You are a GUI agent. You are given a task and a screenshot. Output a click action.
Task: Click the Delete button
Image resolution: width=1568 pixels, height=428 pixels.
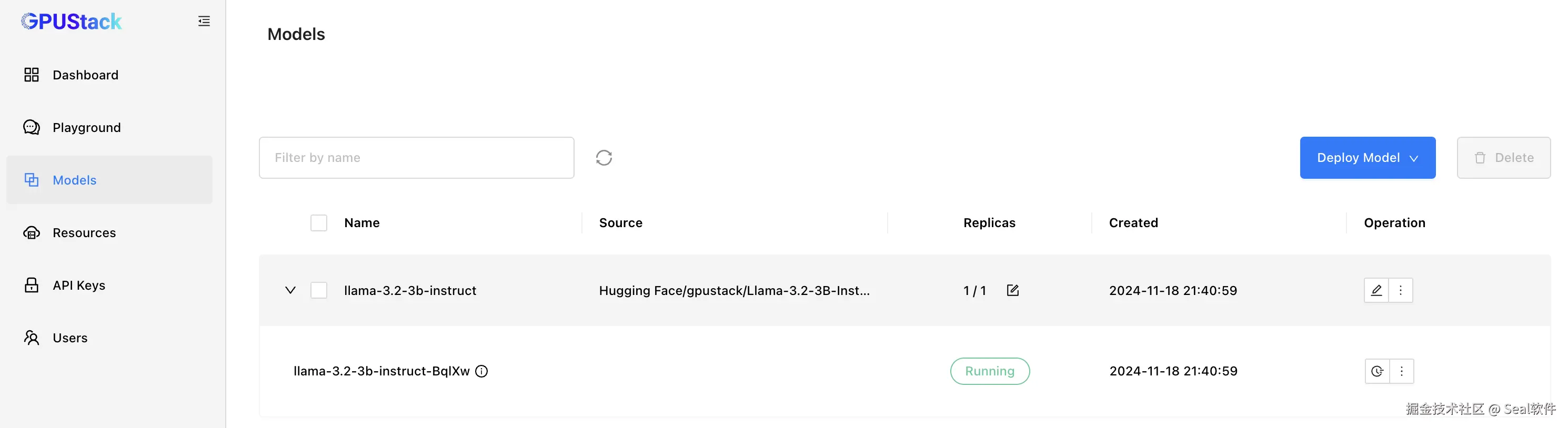[x=1503, y=157]
